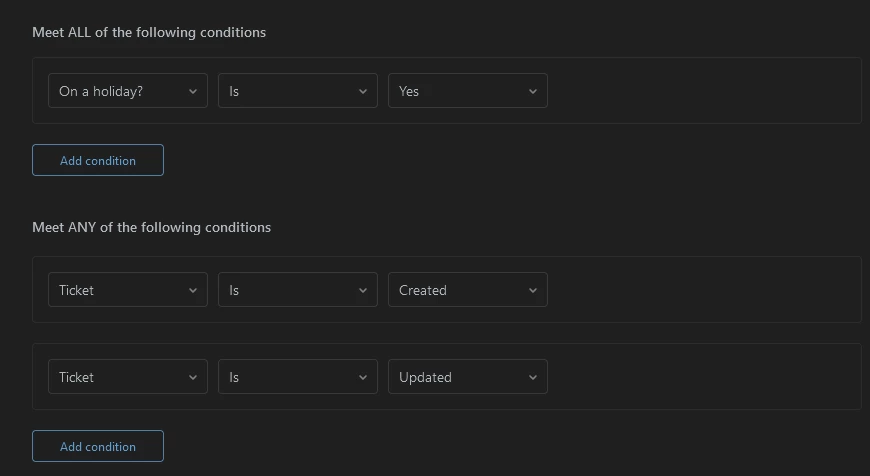Click chevron arrow on 'On a holiday?' dropdown
The width and height of the screenshot is (870, 476).
(192, 91)
